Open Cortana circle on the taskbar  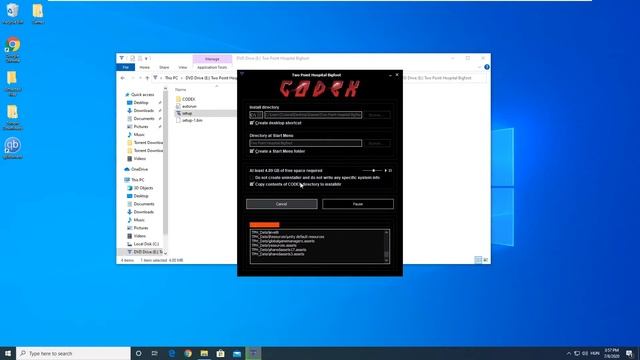(138, 353)
